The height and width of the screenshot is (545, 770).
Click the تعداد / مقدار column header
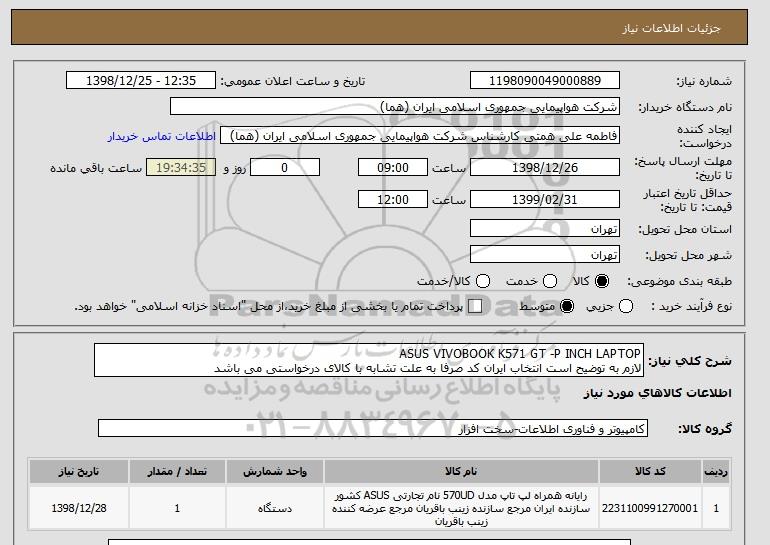coord(177,471)
